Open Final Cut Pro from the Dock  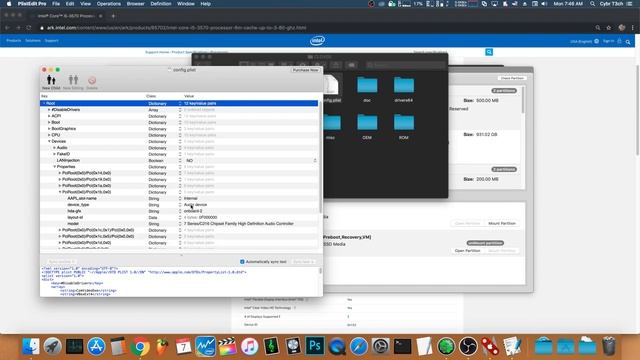(x=227, y=347)
